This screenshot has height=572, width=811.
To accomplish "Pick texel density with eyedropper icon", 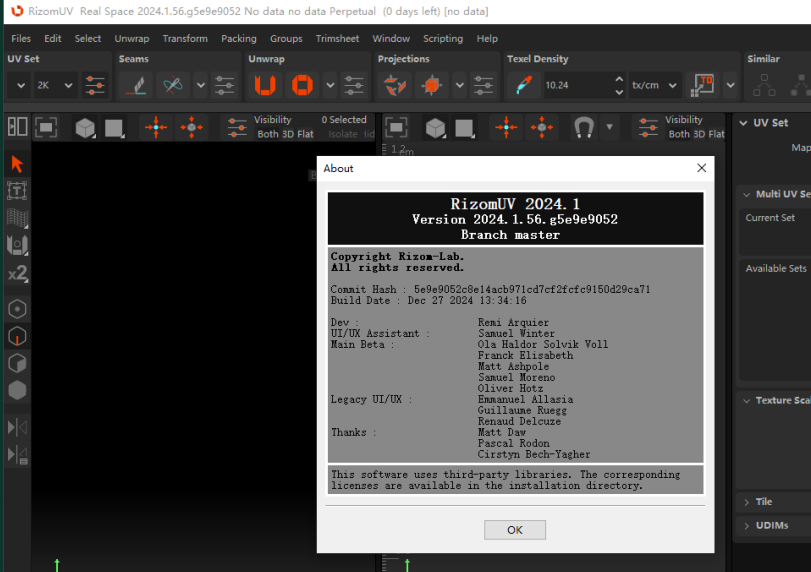I will 523,85.
